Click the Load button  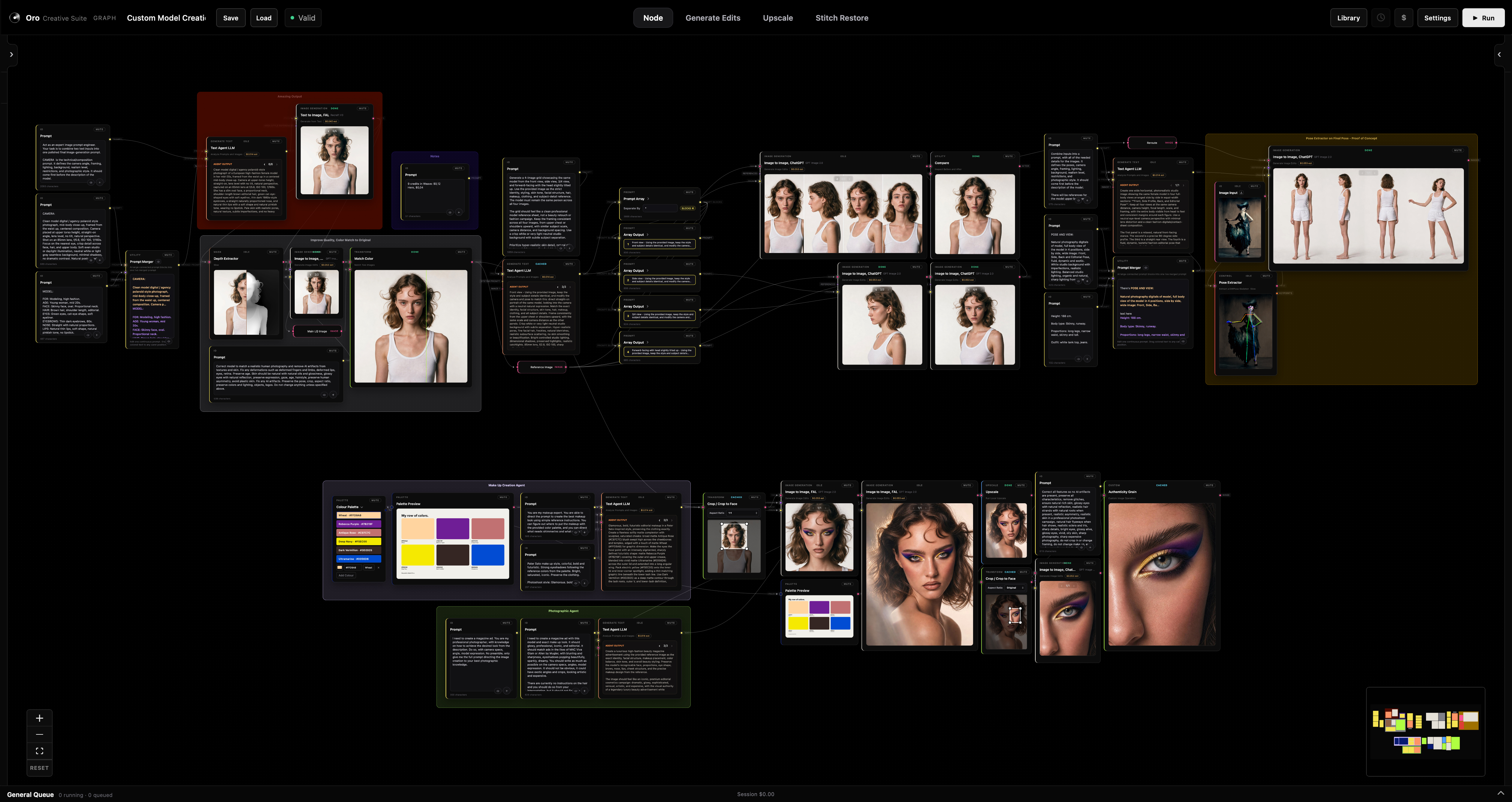[263, 18]
